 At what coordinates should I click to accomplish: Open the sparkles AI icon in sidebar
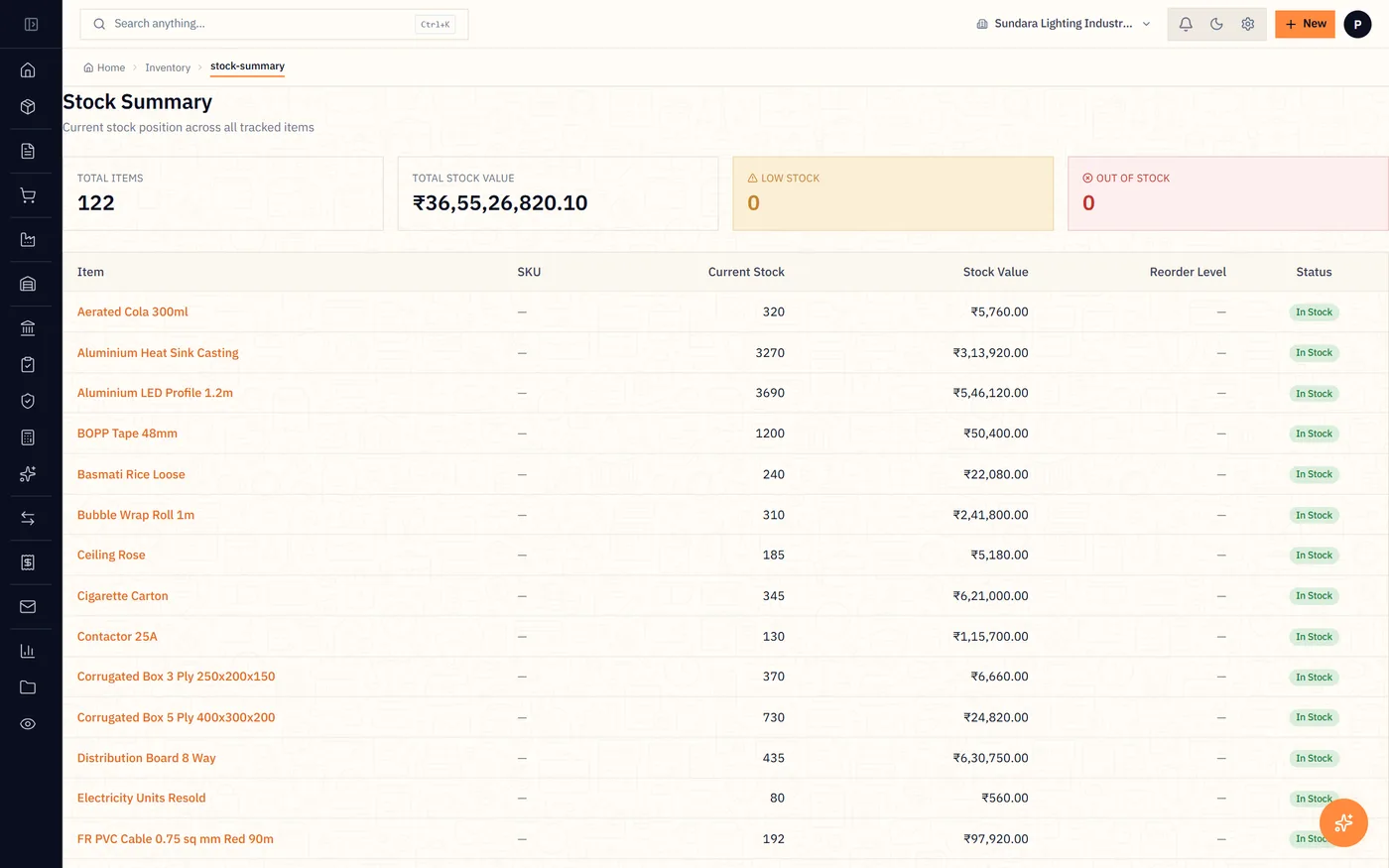[x=28, y=474]
